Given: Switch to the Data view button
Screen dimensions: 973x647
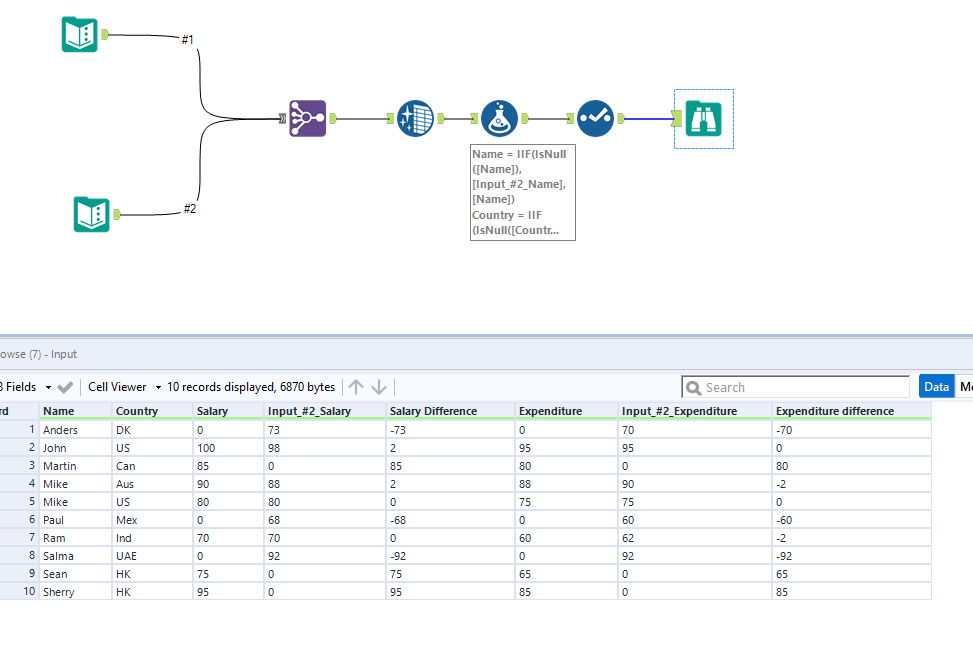Looking at the screenshot, I should click(x=936, y=386).
